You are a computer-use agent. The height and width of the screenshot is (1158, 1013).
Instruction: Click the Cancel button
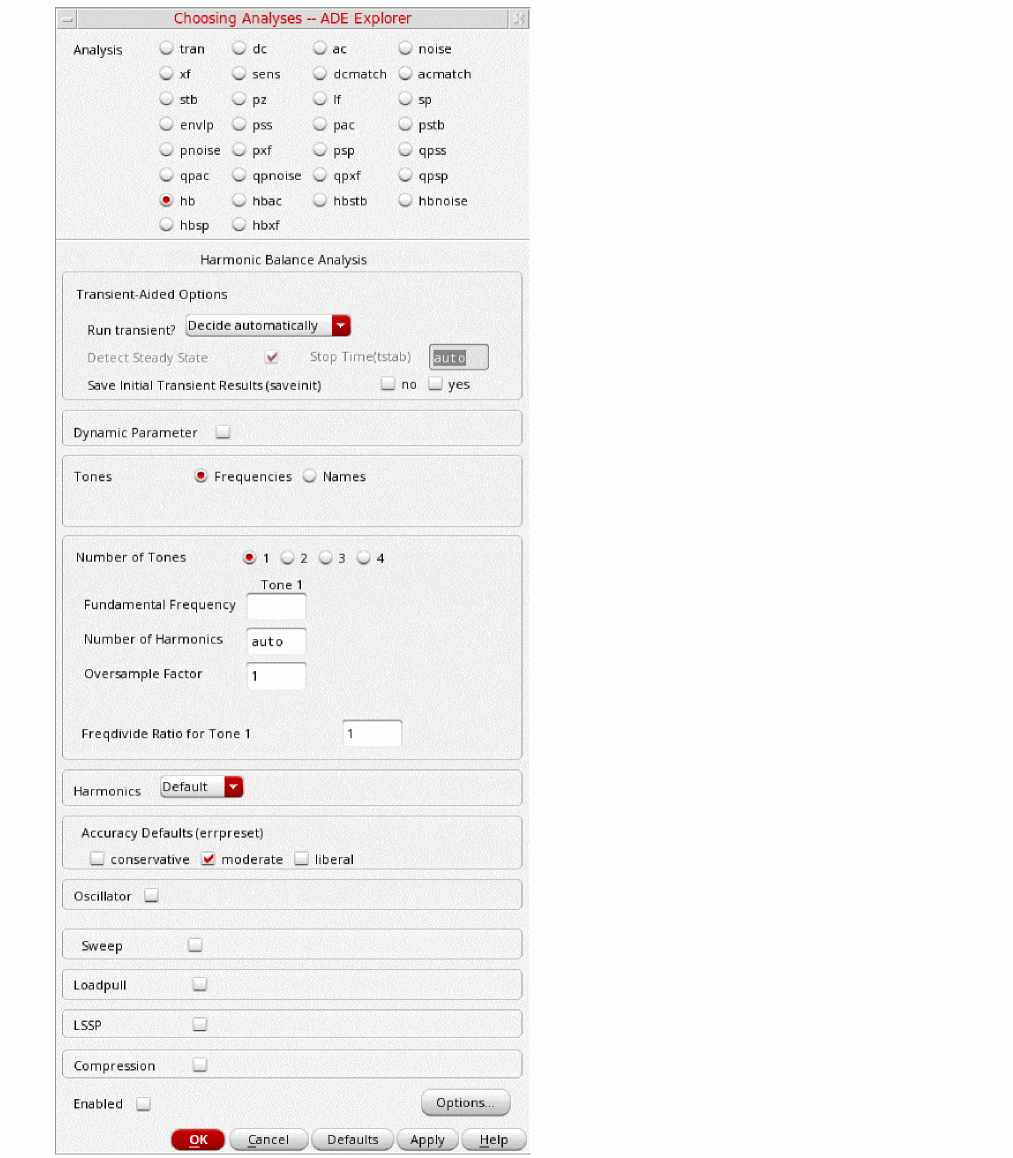[269, 1140]
